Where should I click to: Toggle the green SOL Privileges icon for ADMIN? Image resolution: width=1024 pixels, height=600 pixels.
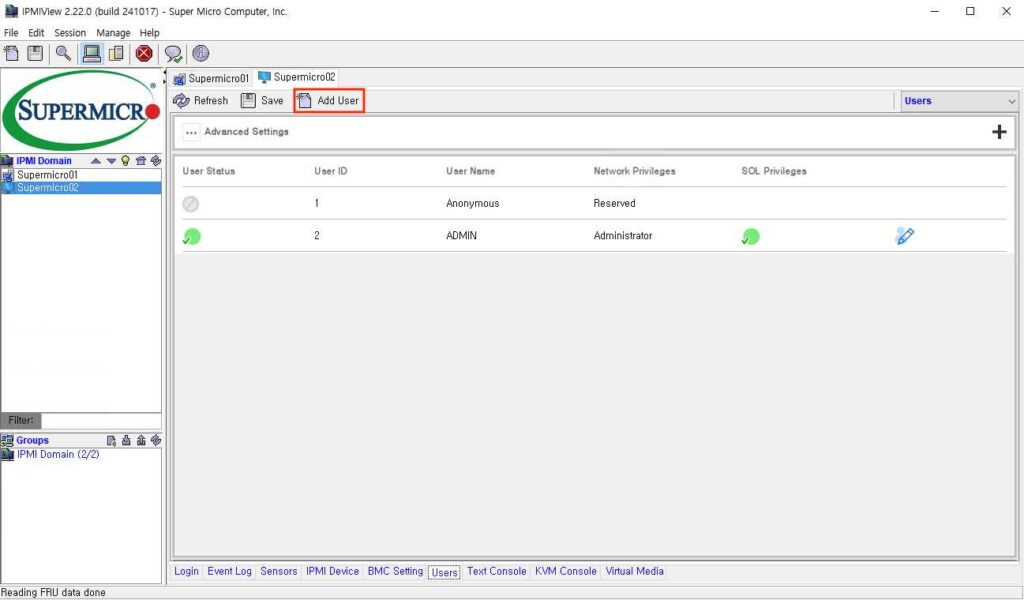click(750, 236)
